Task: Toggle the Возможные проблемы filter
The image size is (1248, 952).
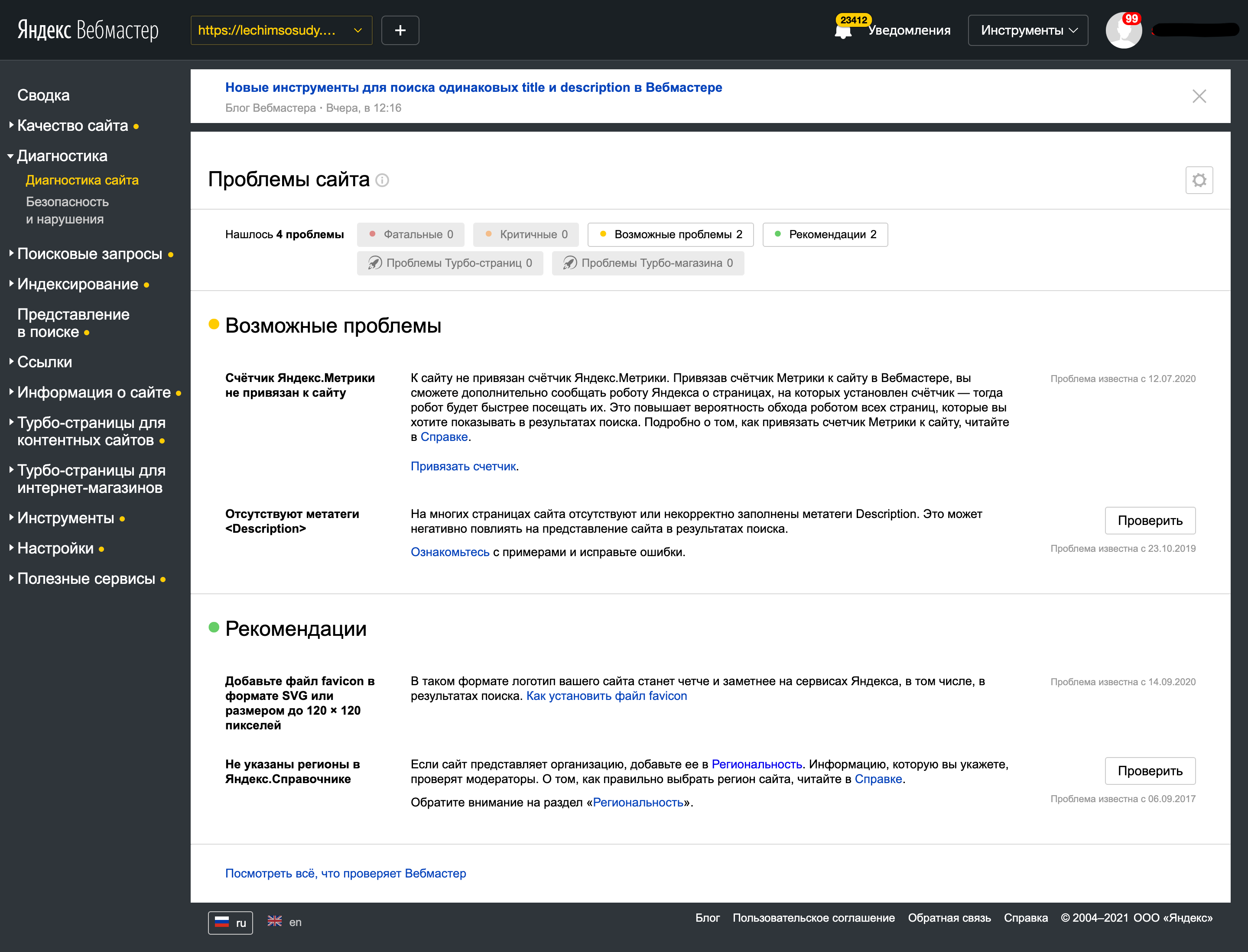Action: coord(671,235)
